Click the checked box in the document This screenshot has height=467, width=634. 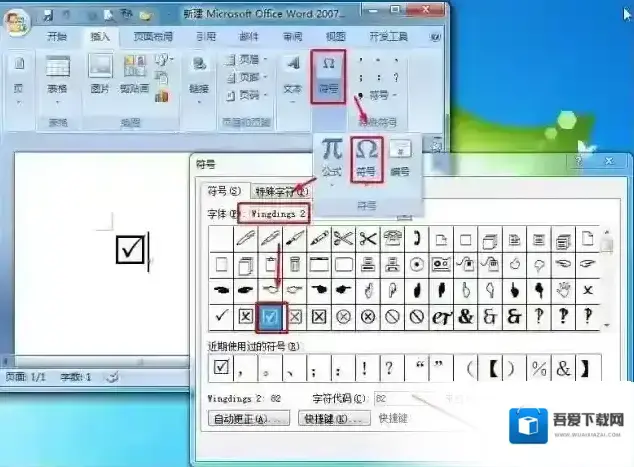131,249
